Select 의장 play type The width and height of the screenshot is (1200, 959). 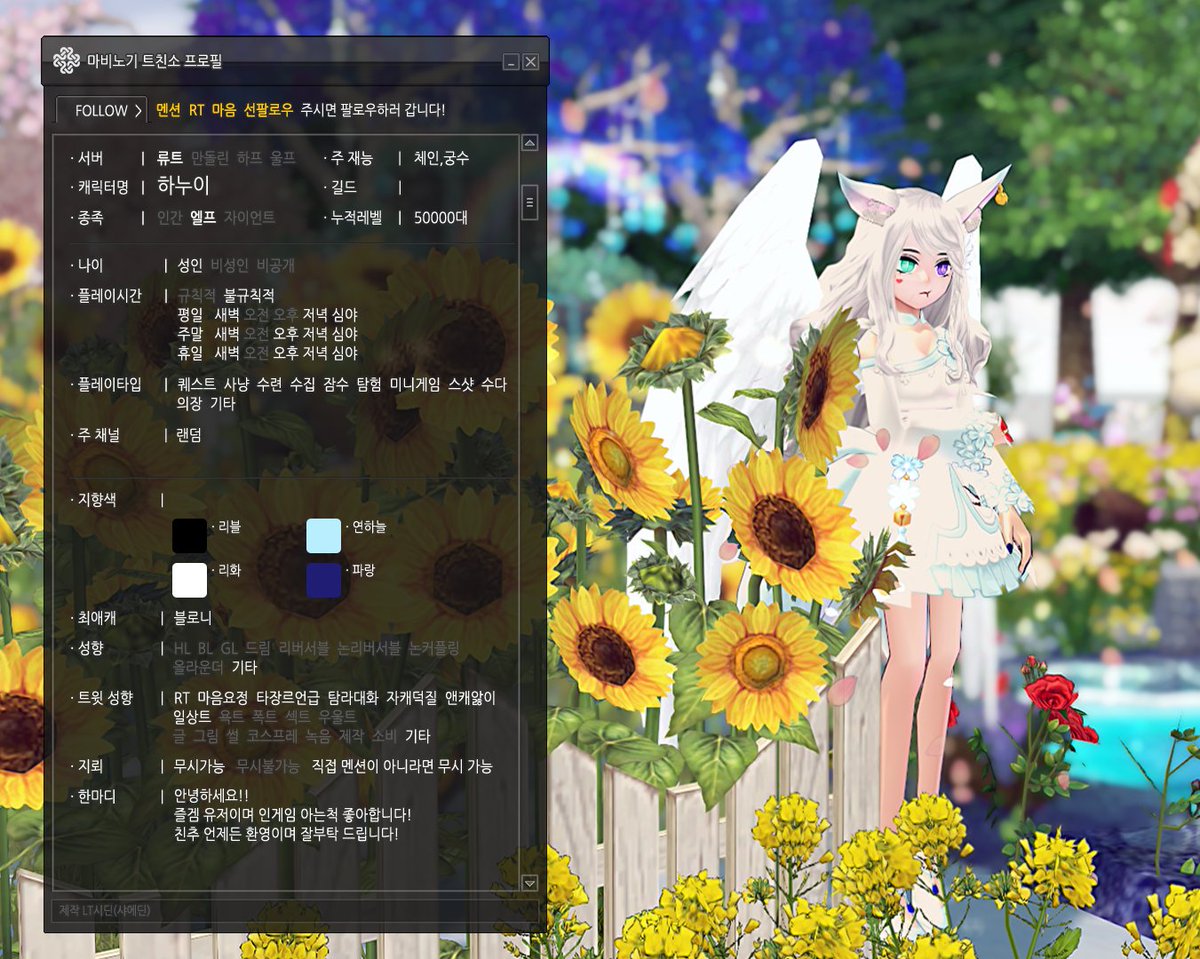(x=190, y=404)
